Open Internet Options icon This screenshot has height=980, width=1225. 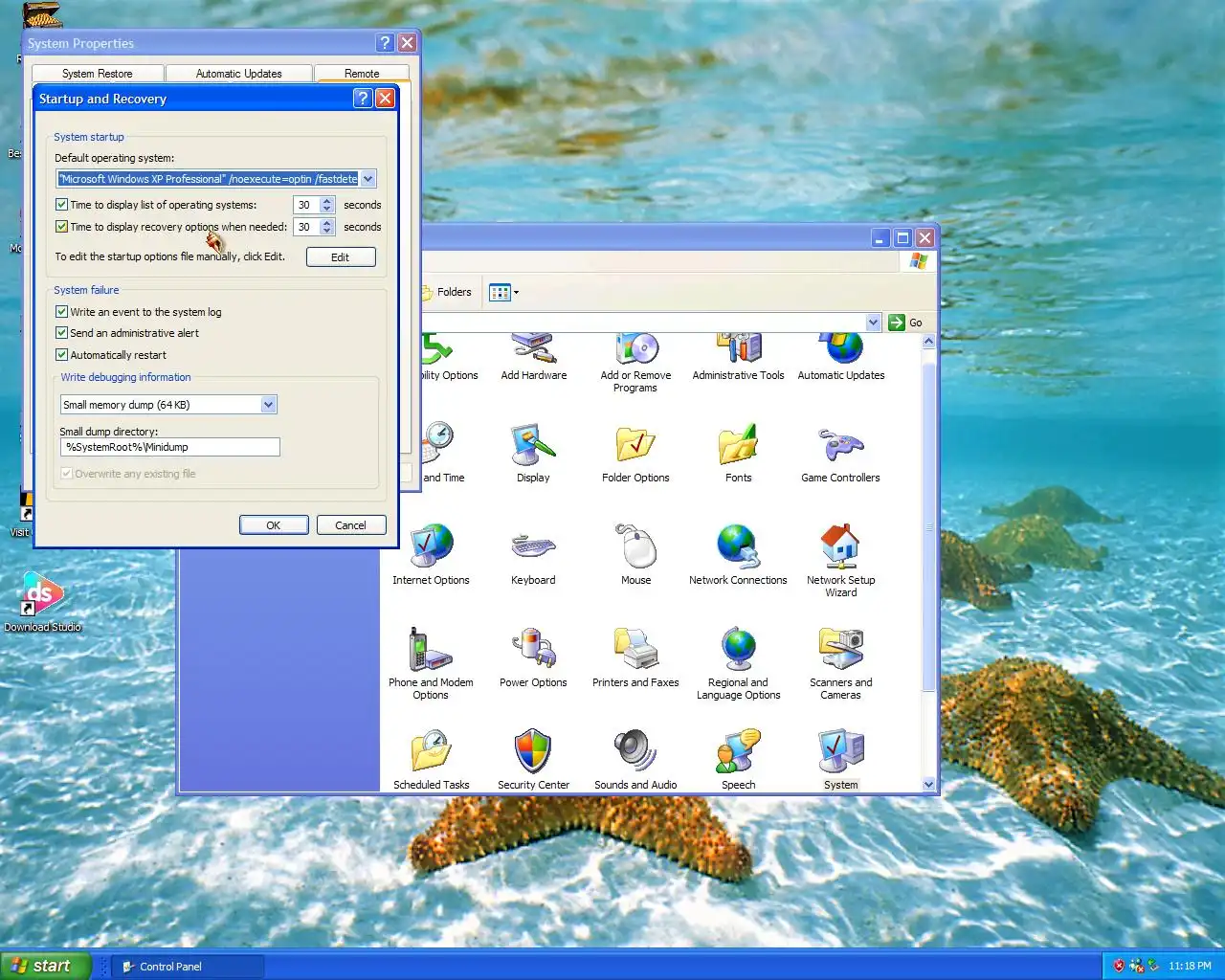point(431,555)
